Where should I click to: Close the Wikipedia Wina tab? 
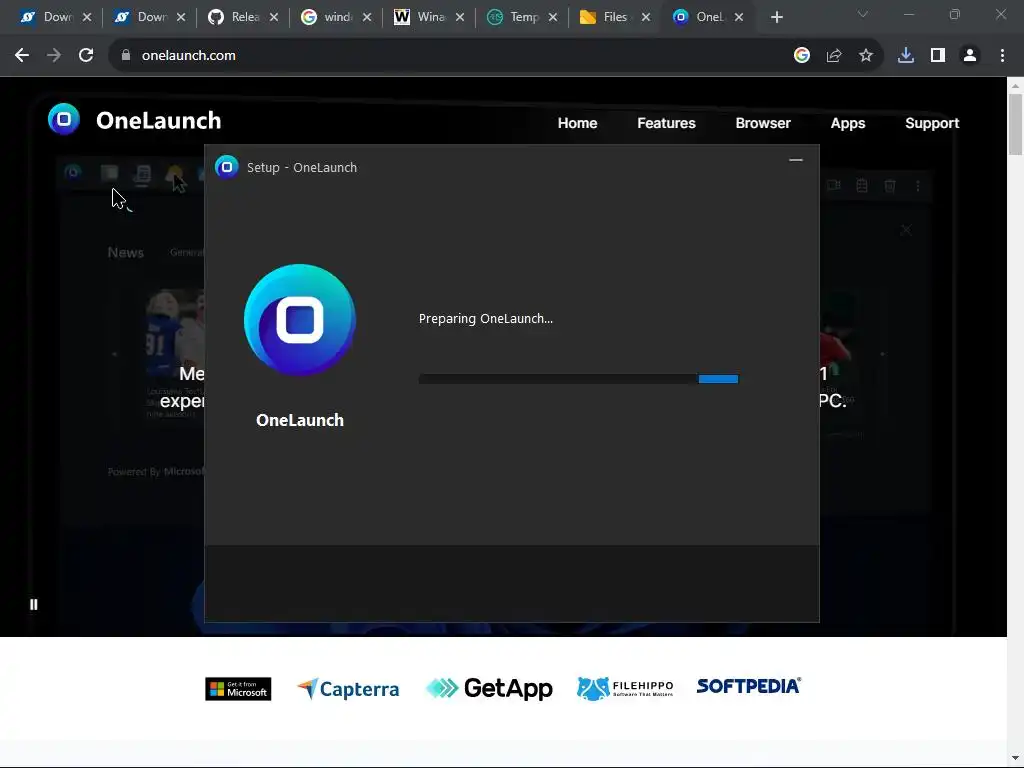[460, 18]
